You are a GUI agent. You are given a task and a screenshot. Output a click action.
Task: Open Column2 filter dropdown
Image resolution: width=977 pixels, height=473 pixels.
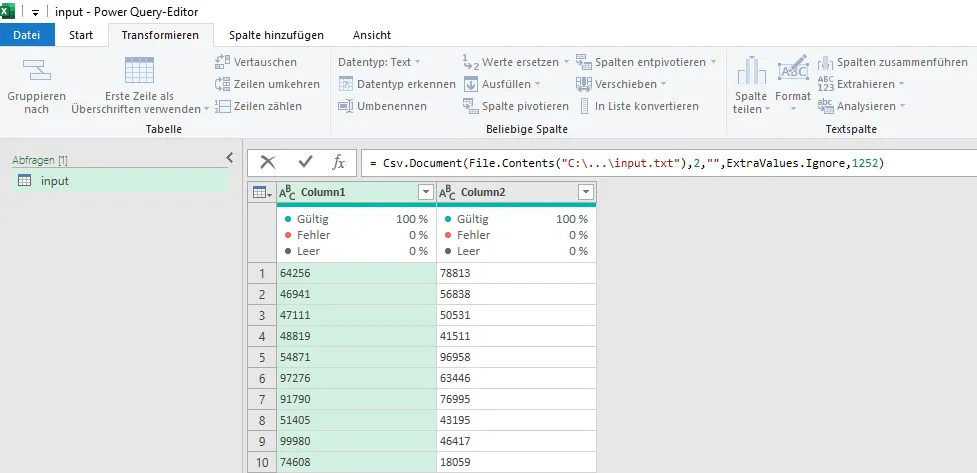click(586, 193)
